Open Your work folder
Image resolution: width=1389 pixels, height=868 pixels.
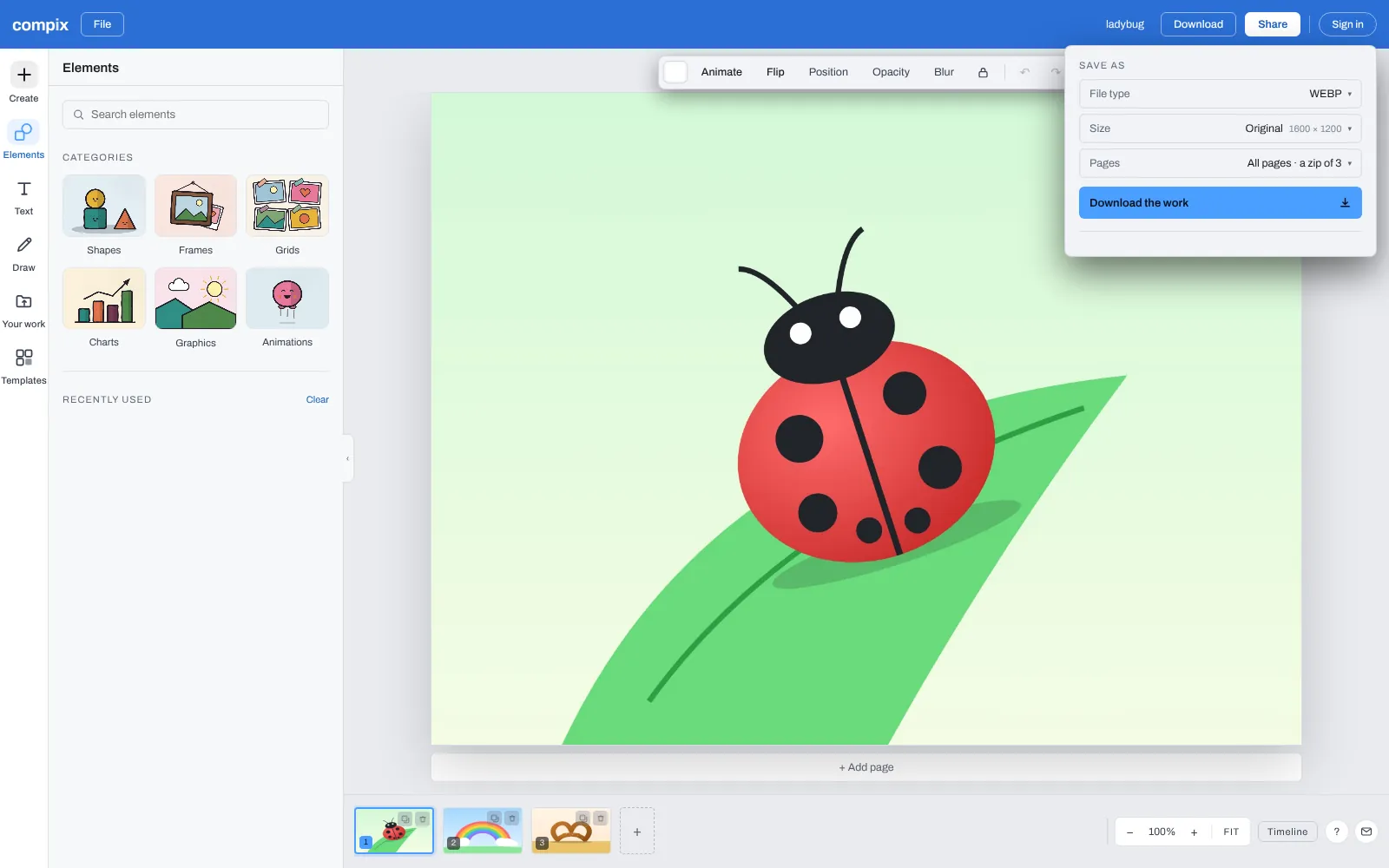23,310
